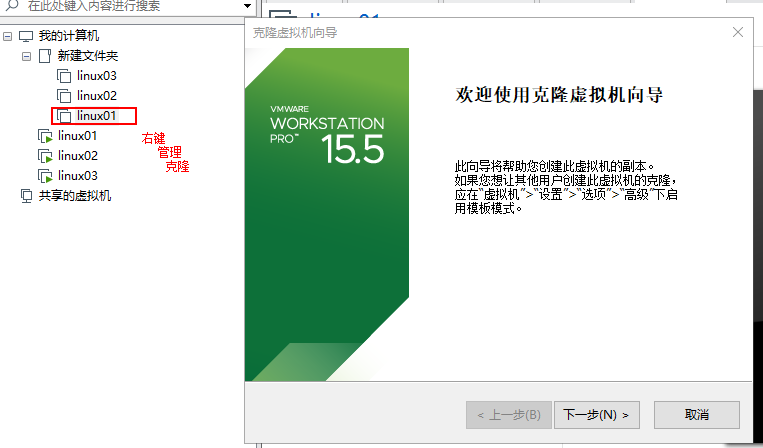Click running linux01 VM icon

(45, 136)
